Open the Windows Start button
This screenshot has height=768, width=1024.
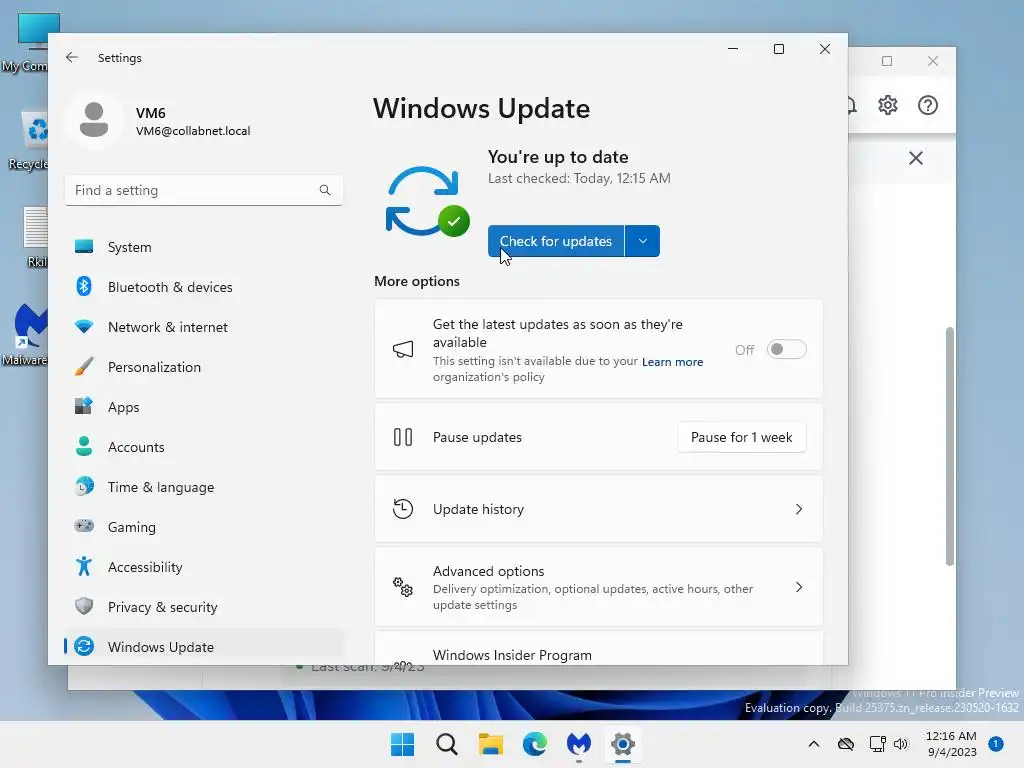point(402,744)
